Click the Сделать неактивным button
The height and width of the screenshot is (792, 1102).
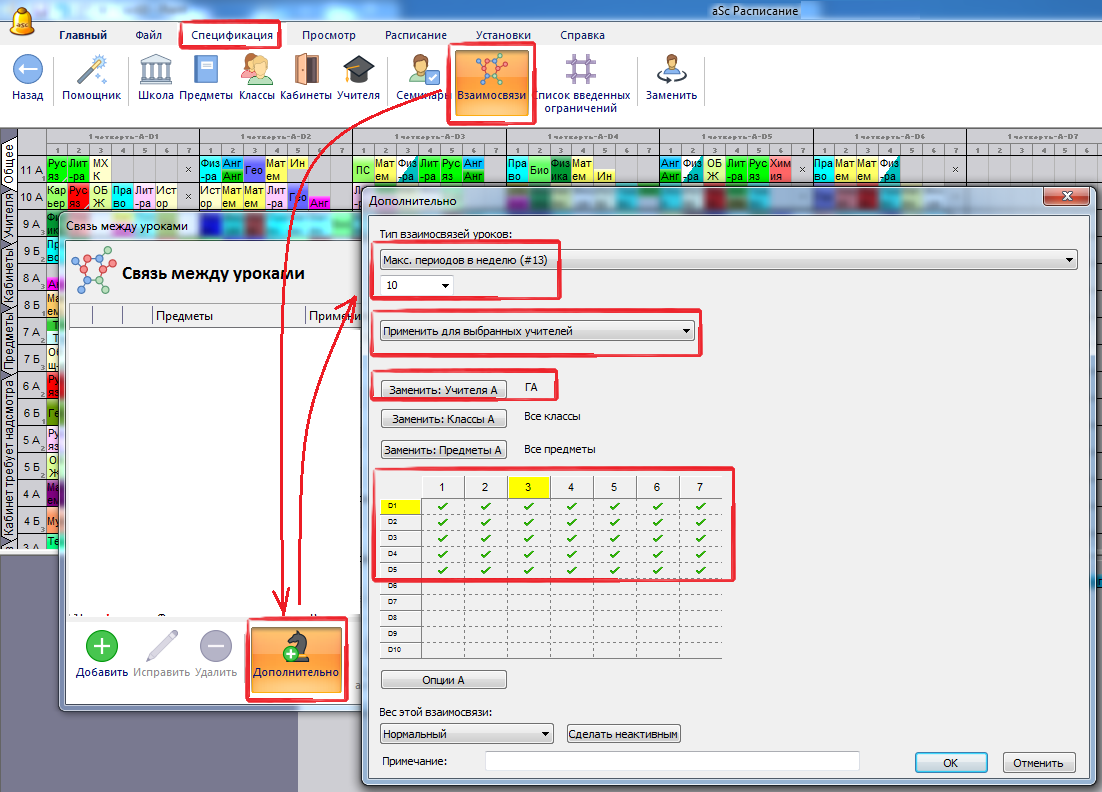[624, 734]
